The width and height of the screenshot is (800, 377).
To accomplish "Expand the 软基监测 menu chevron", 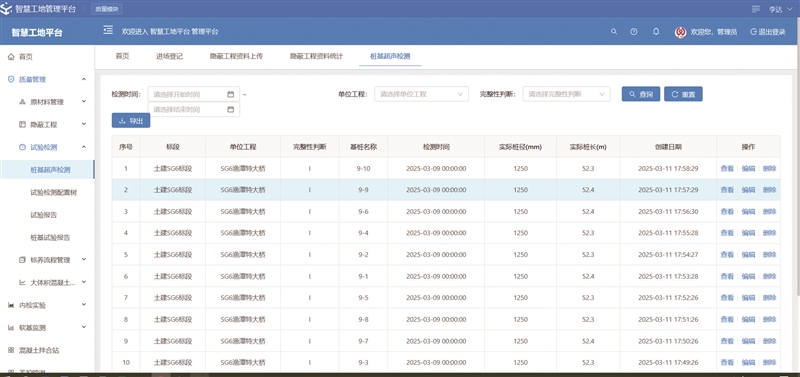I will point(84,328).
